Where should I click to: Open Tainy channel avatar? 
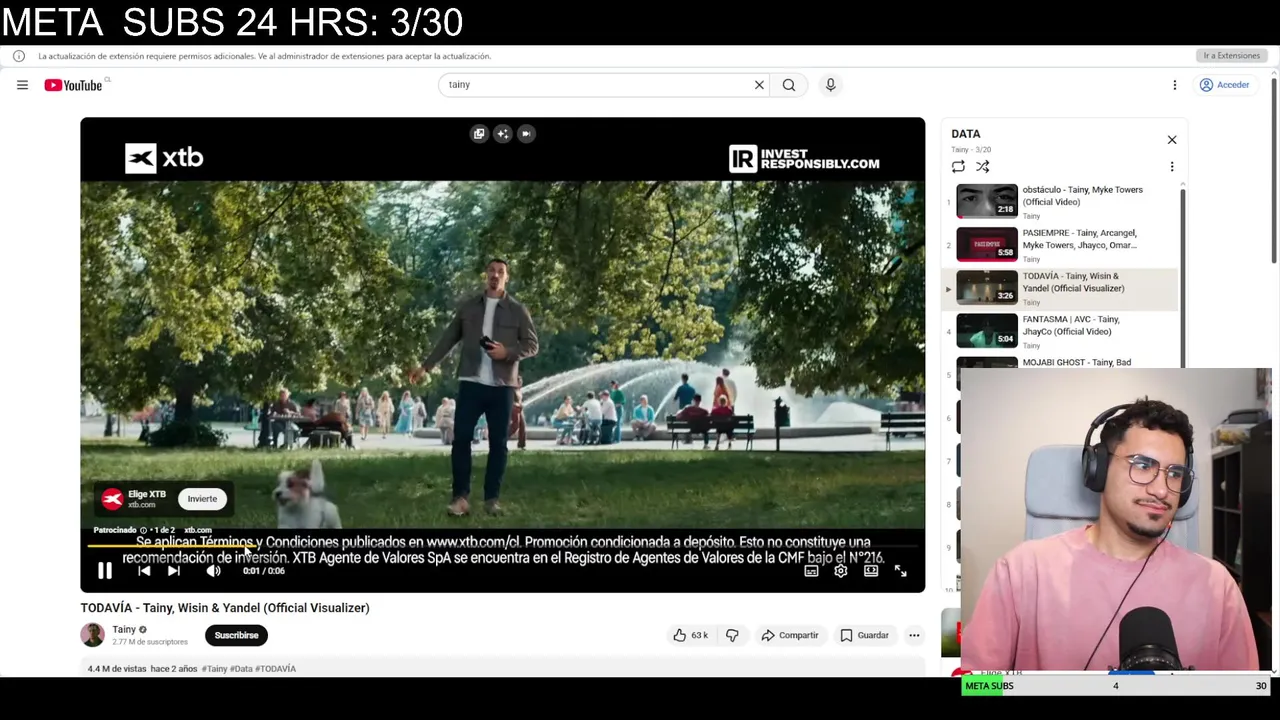(x=92, y=635)
